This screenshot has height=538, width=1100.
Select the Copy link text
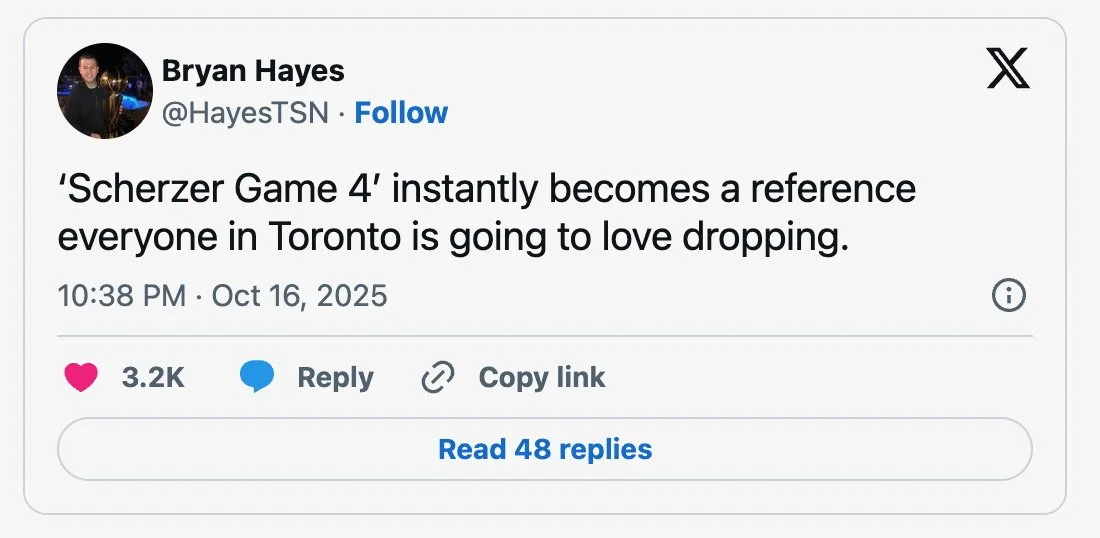541,377
